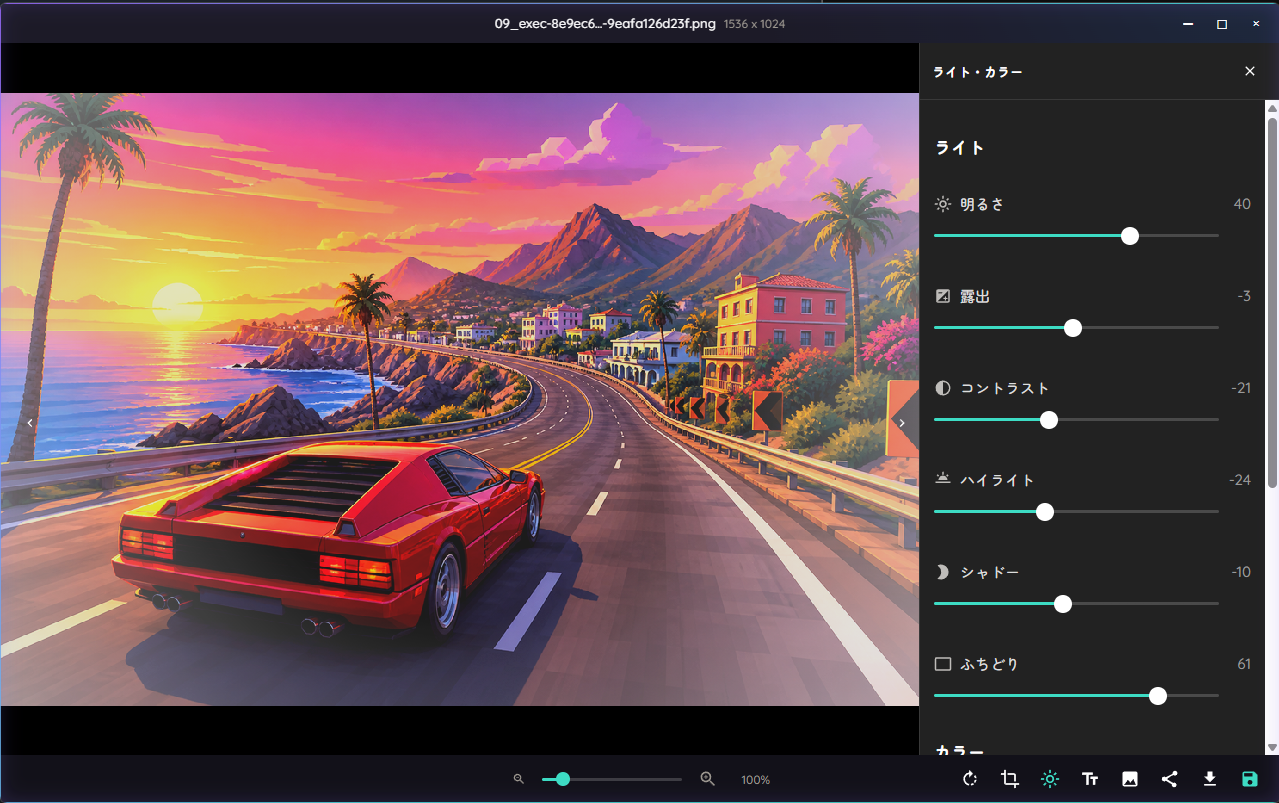Click the シャドー moon icon

click(x=943, y=572)
